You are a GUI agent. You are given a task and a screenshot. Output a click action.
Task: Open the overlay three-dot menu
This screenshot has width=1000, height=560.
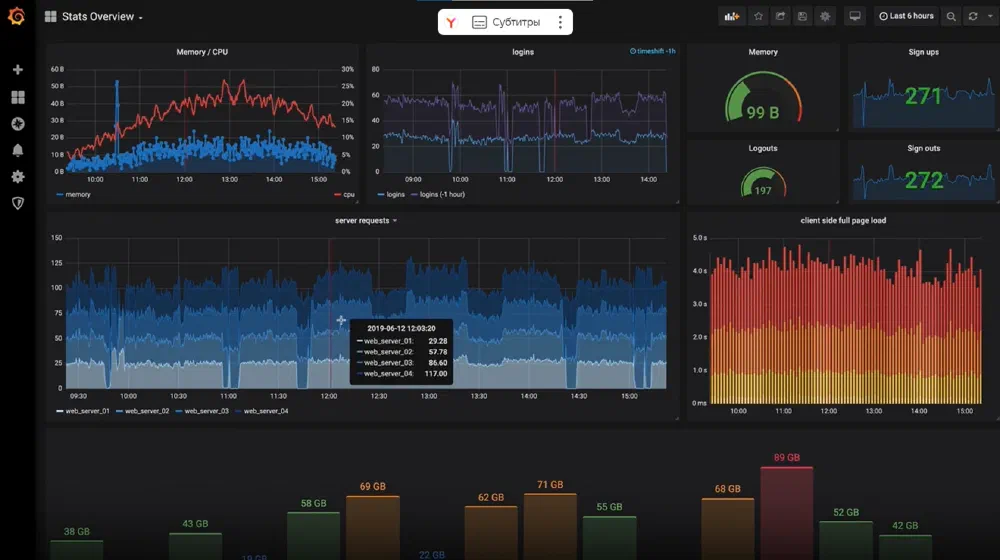[560, 22]
